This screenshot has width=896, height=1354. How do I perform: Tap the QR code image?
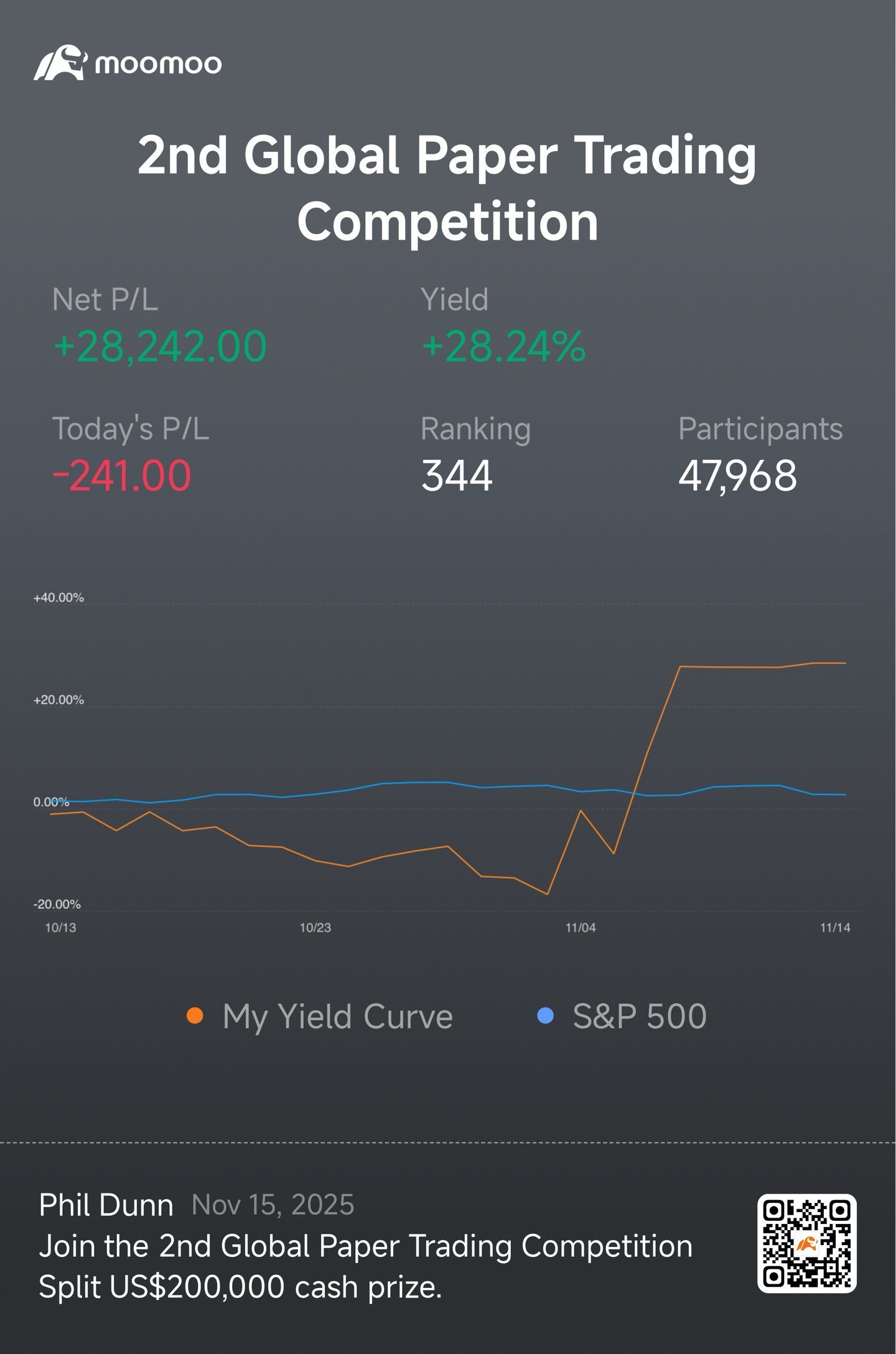806,1243
